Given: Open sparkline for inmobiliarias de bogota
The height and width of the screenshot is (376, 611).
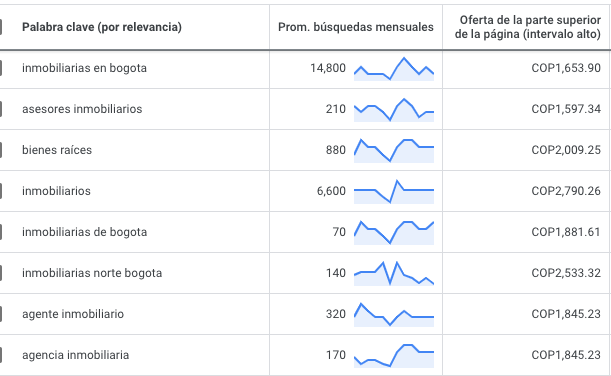Looking at the screenshot, I should coord(394,233).
